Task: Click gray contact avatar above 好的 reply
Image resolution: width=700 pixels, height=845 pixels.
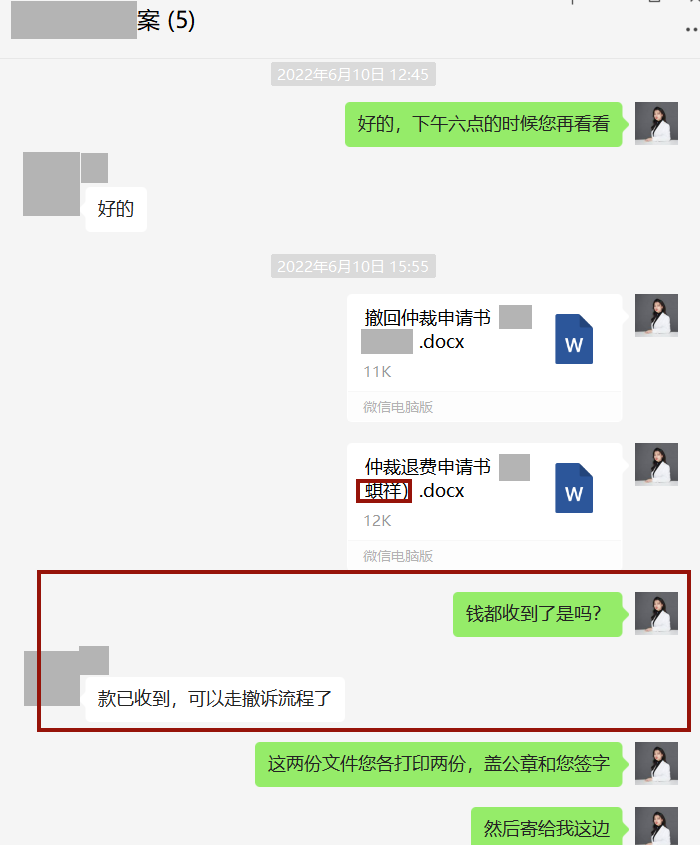Action: click(51, 184)
